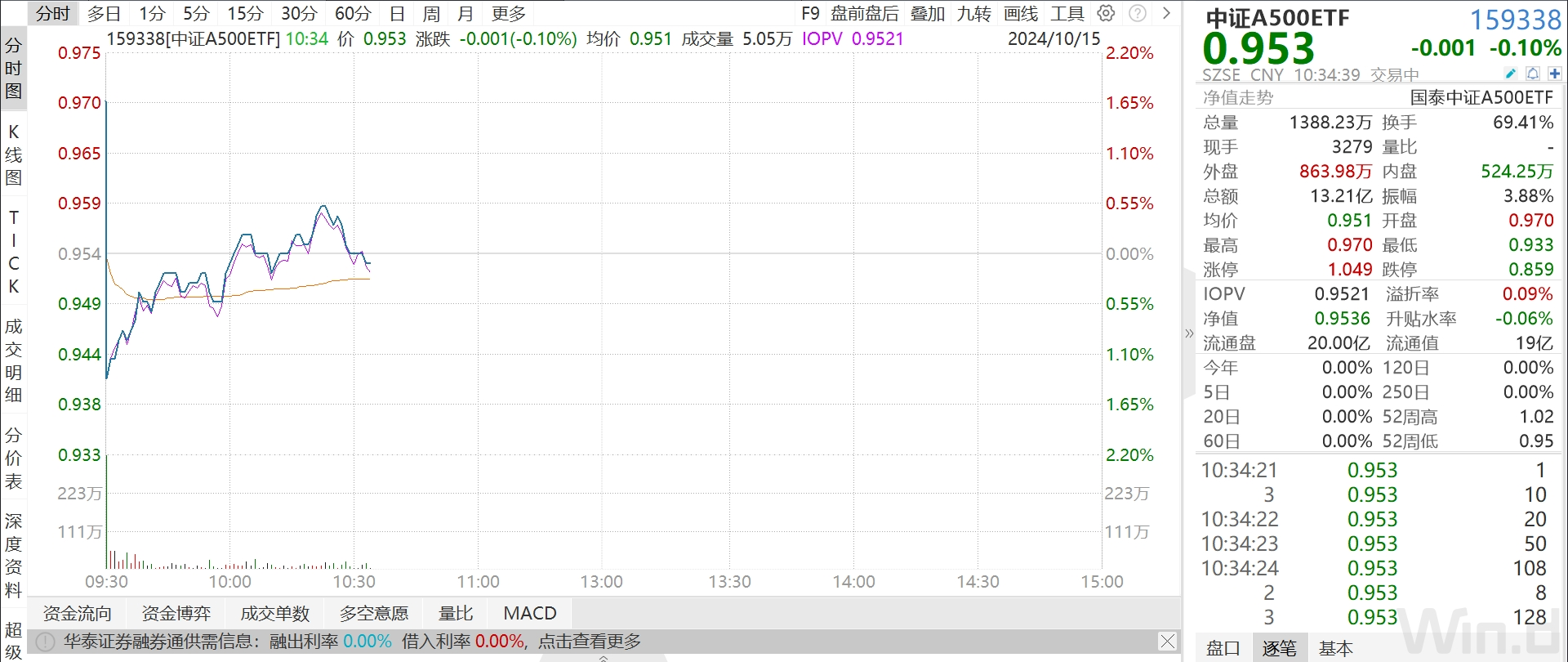The height and width of the screenshot is (662, 1568).
Task: Click 10:30 time axis label
Action: [354, 582]
